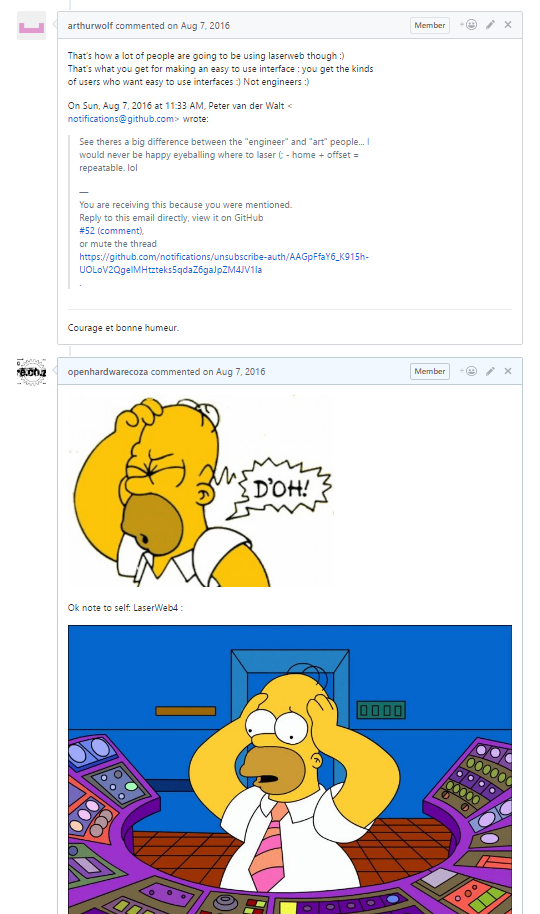Delete openhardwarecoza's comment with X icon
The width and height of the screenshot is (540, 914).
(x=508, y=371)
